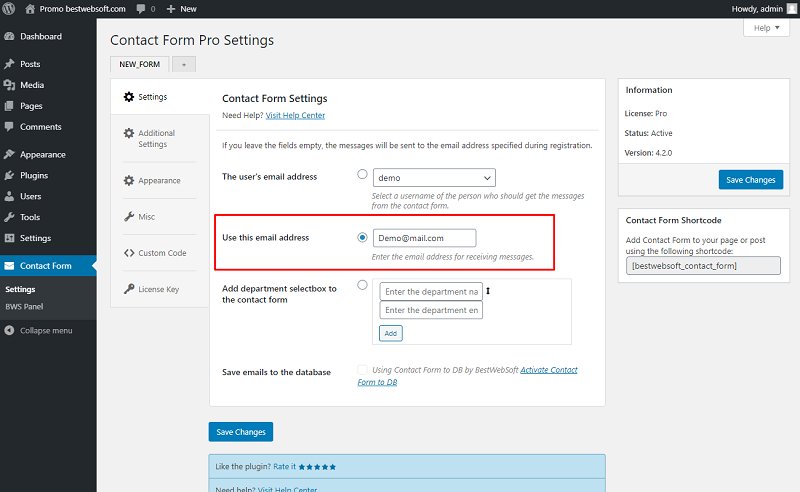Select the Use this email address radio
The height and width of the screenshot is (492, 800).
pos(362,237)
